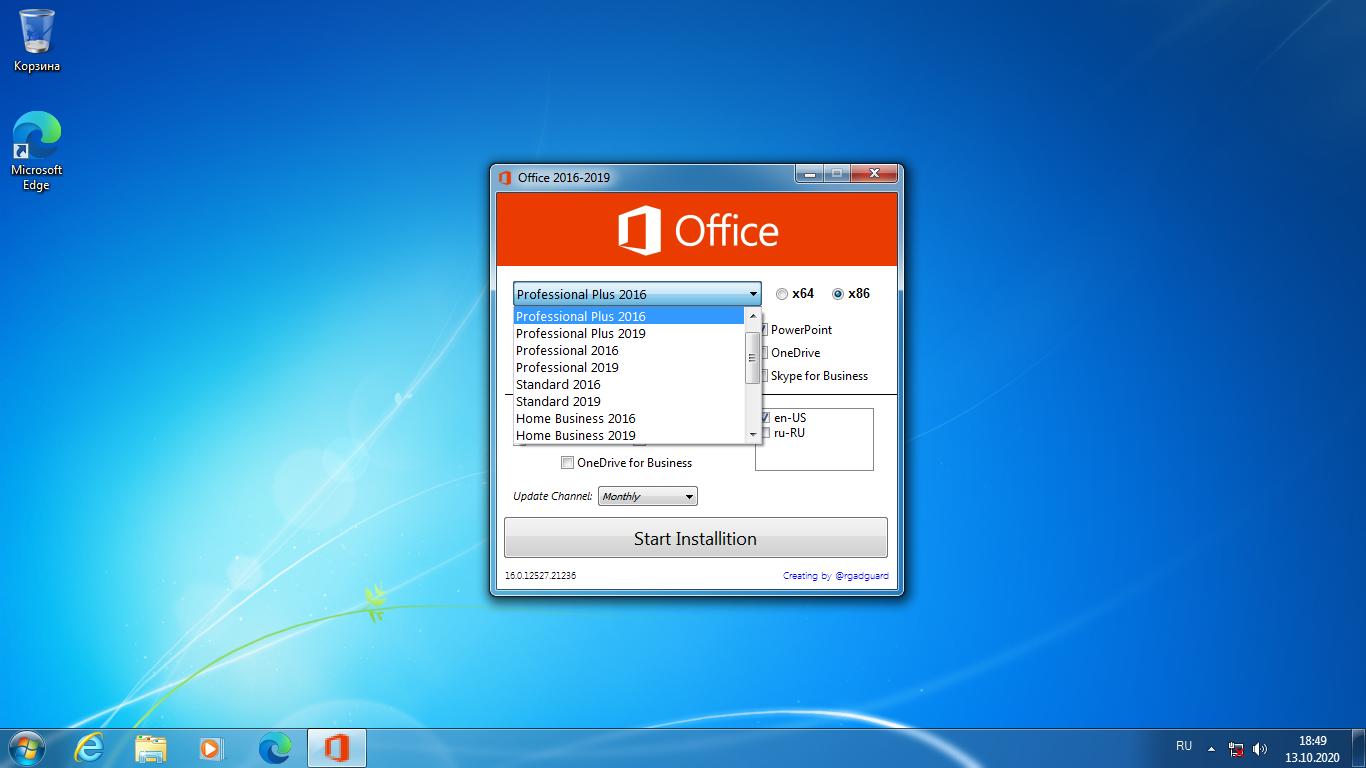
Task: Open the Microsoft Edge desktop shortcut
Action: 37,152
